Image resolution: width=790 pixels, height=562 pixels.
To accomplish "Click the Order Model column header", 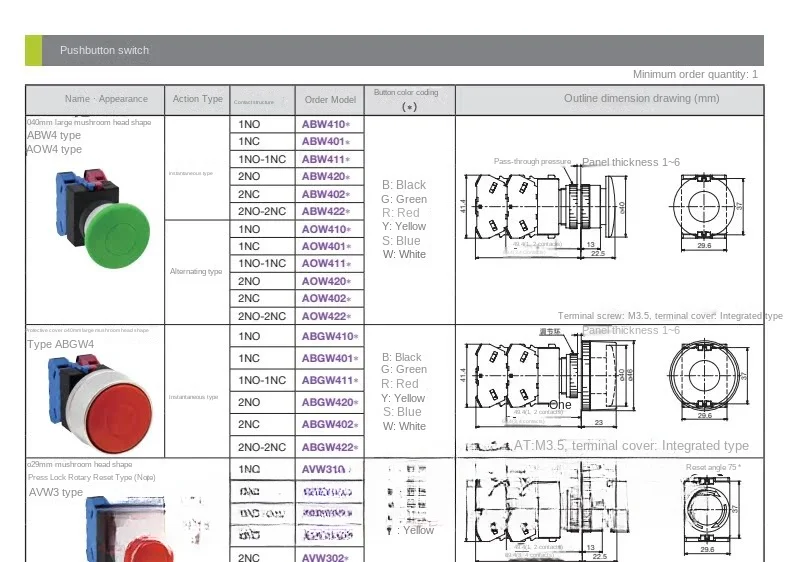I will coord(330,100).
